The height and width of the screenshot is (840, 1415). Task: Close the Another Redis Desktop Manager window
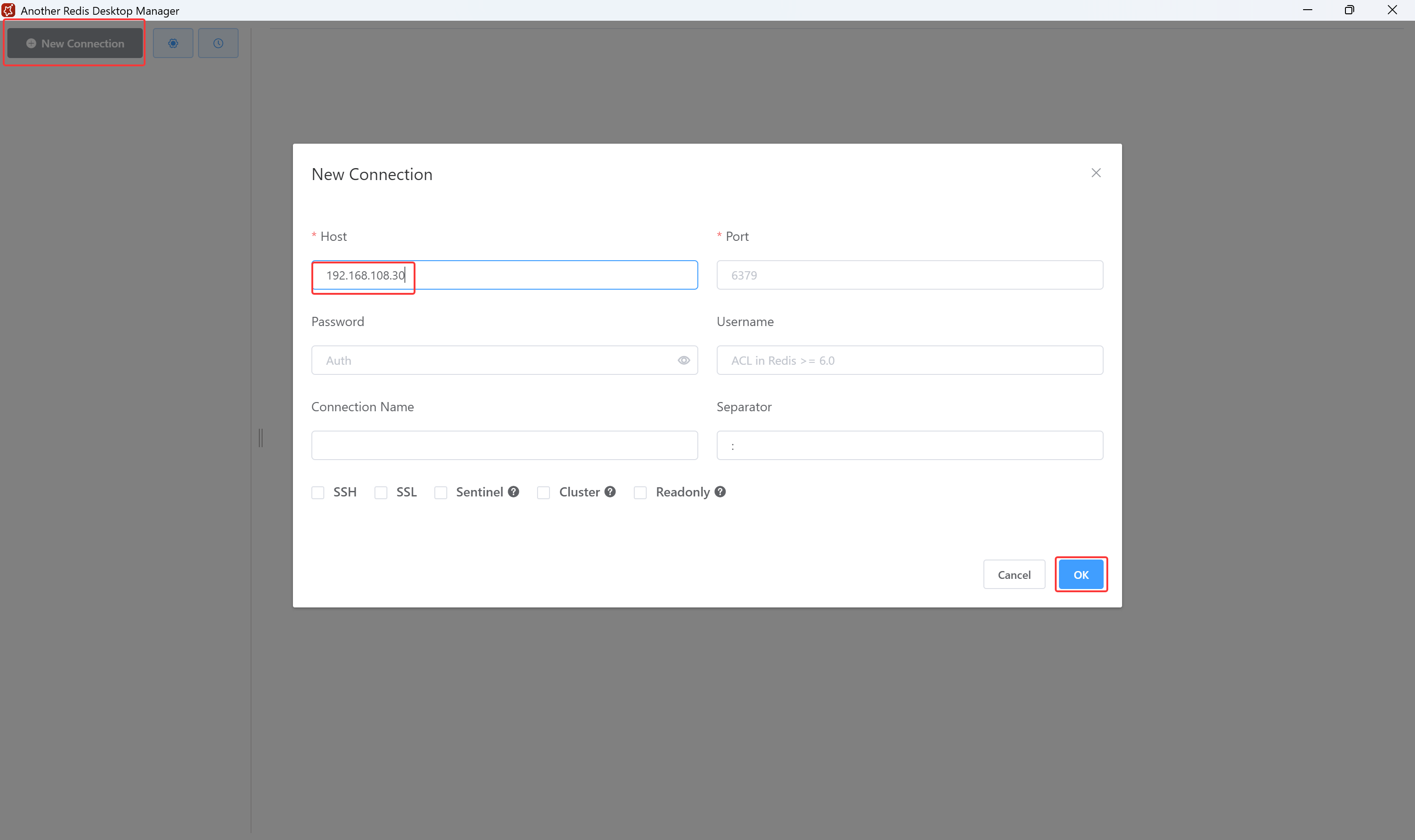tap(1392, 10)
